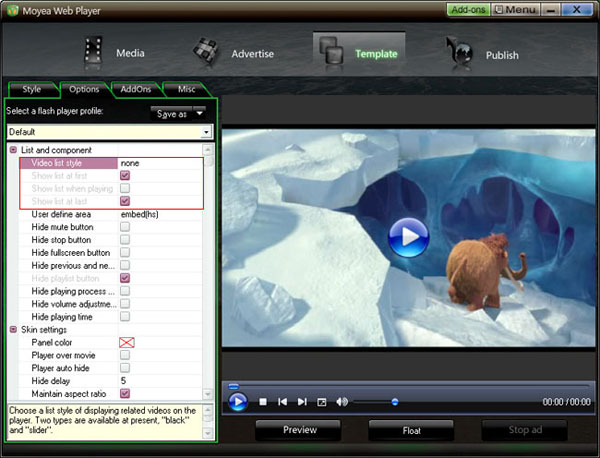Viewport: 600px width, 458px height.
Task: Open the Save as dropdown arrow
Action: coord(199,113)
